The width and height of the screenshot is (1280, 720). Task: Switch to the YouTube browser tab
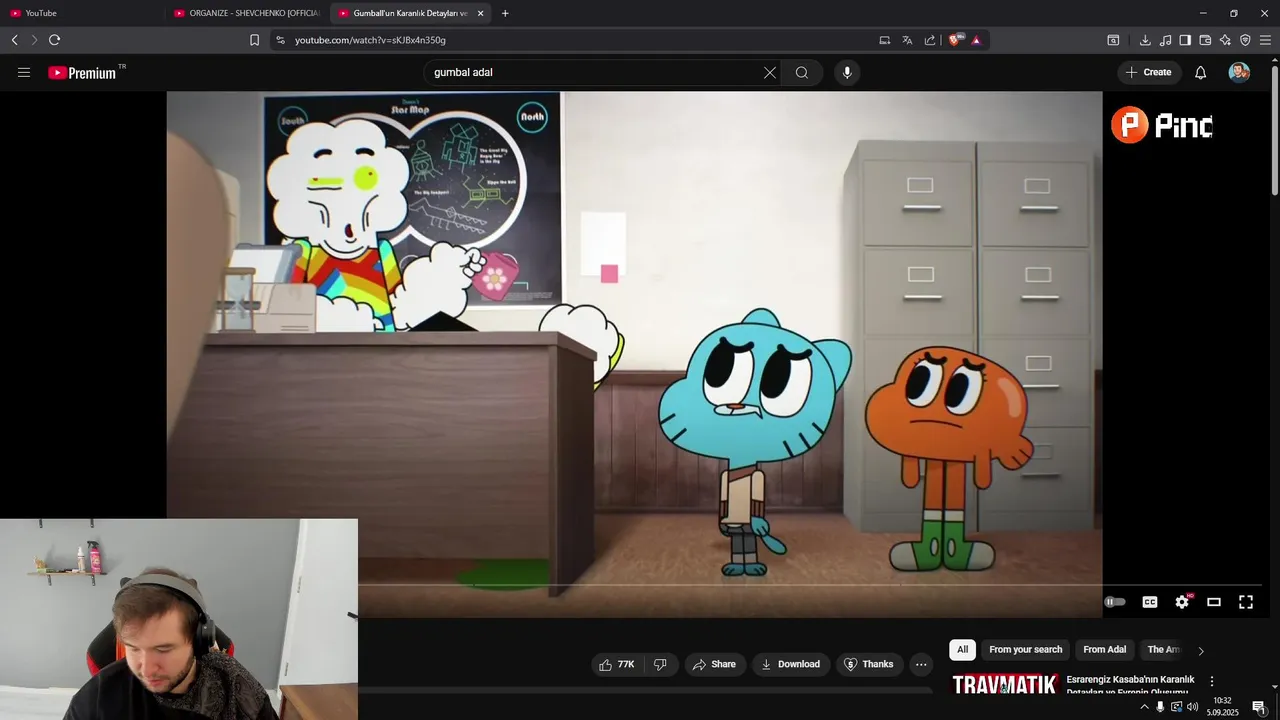[82, 13]
